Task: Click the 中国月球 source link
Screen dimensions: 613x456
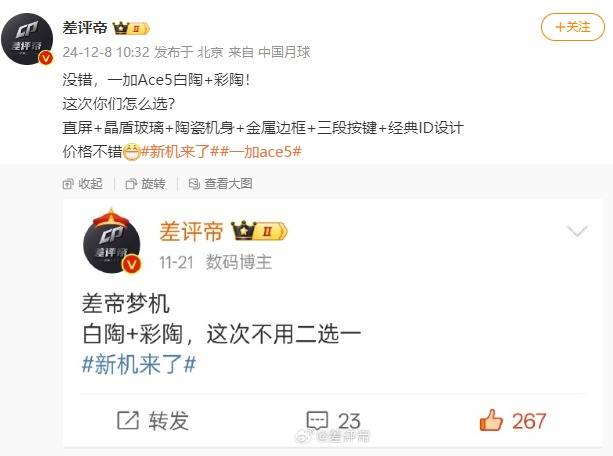Action: click(284, 52)
